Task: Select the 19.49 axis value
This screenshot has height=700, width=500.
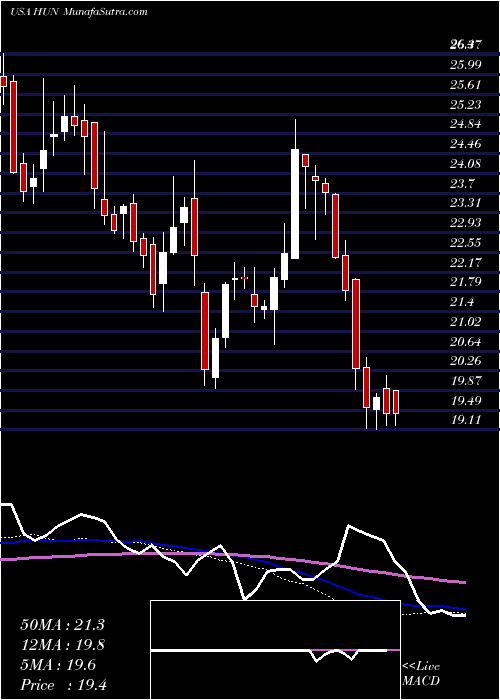Action: (x=466, y=400)
